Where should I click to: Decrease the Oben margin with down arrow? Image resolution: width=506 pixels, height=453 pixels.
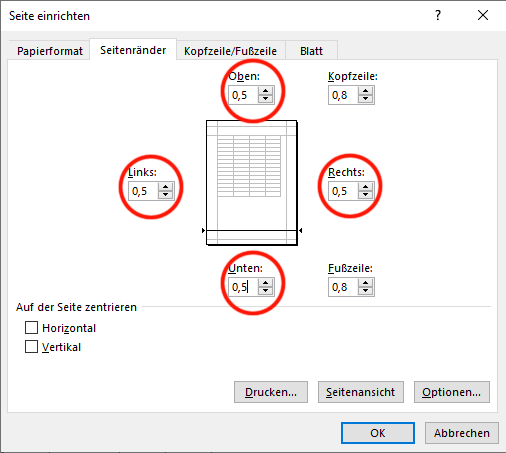pyautogui.click(x=265, y=99)
